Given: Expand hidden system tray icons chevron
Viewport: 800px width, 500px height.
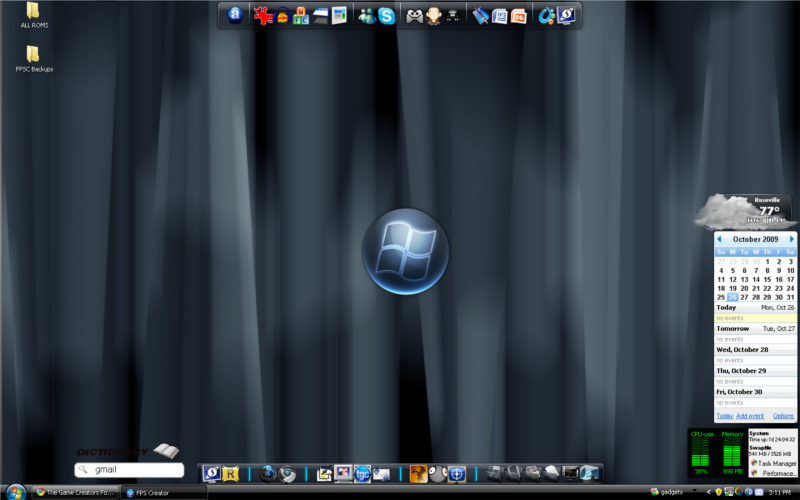Looking at the screenshot, I should (709, 492).
